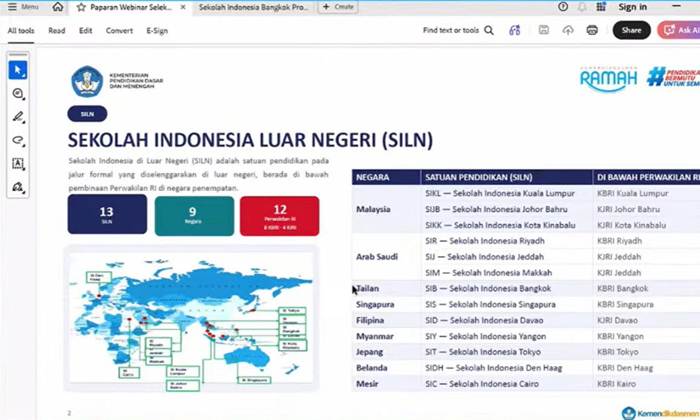Click 'KBRI Bangkok' cell
The image size is (700, 420).
622,288
